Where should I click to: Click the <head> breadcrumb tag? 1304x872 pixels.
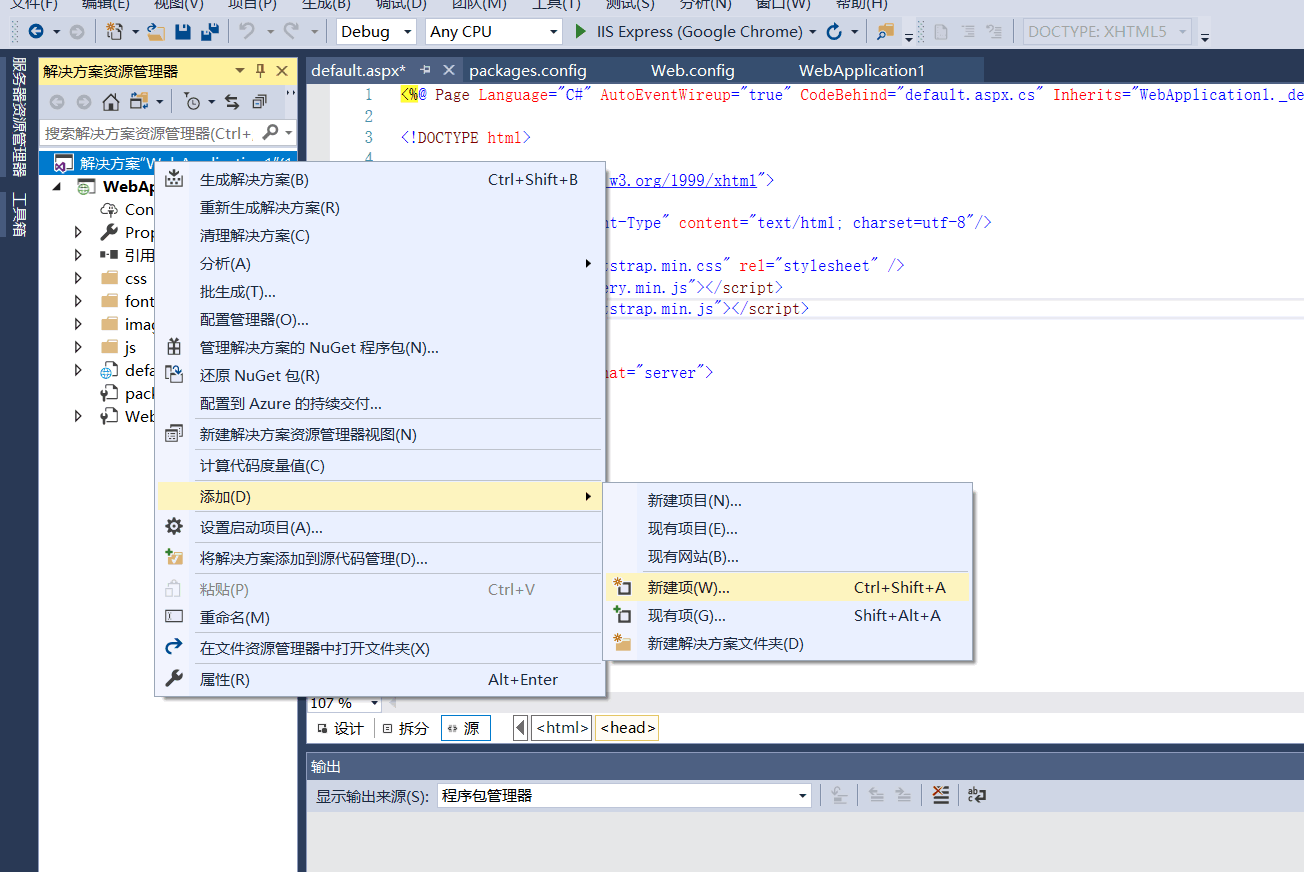point(627,728)
